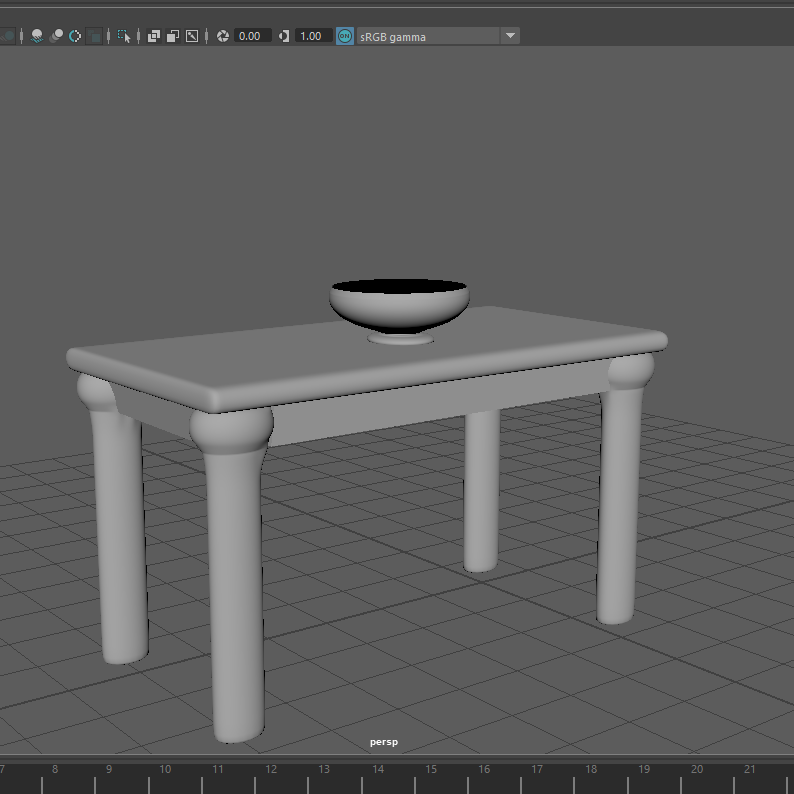The height and width of the screenshot is (794, 794).
Task: Click the Isolate Select icon
Action: (124, 36)
